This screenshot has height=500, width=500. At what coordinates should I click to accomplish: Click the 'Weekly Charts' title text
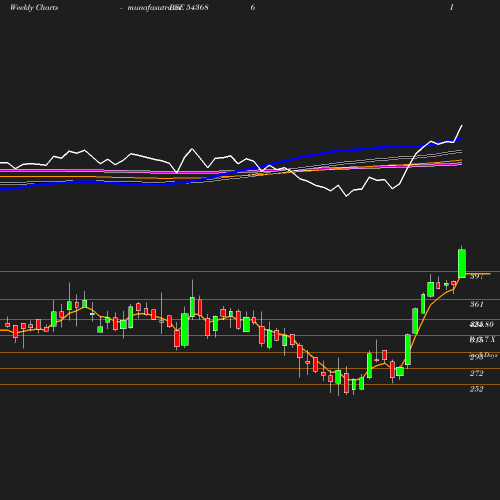click(x=34, y=8)
